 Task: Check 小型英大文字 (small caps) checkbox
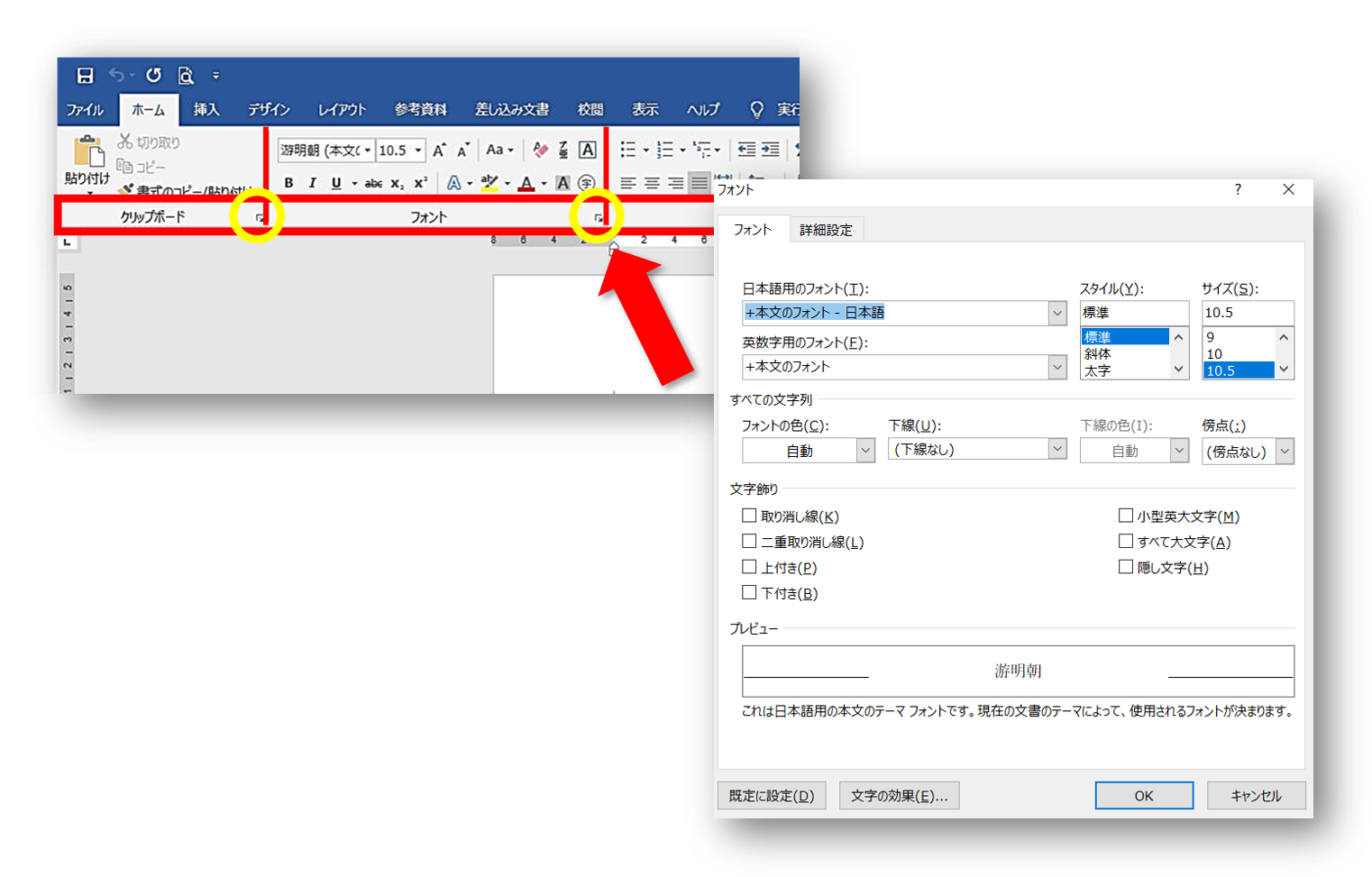(x=1125, y=516)
